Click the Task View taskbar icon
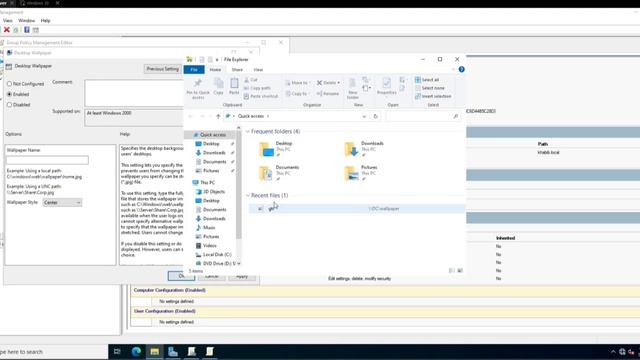The height and width of the screenshot is (360, 640). (x=117, y=351)
